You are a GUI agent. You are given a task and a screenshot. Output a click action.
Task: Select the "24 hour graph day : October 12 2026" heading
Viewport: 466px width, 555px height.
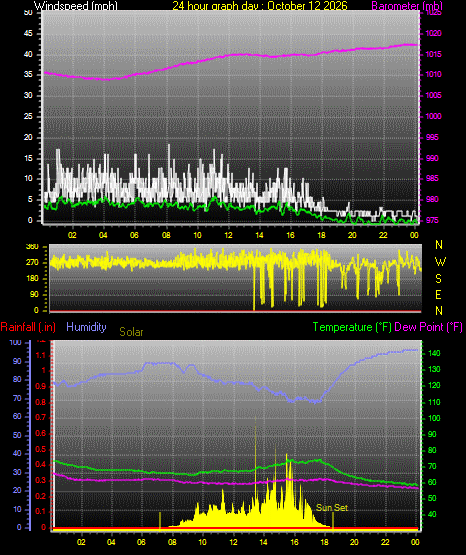(x=260, y=6)
